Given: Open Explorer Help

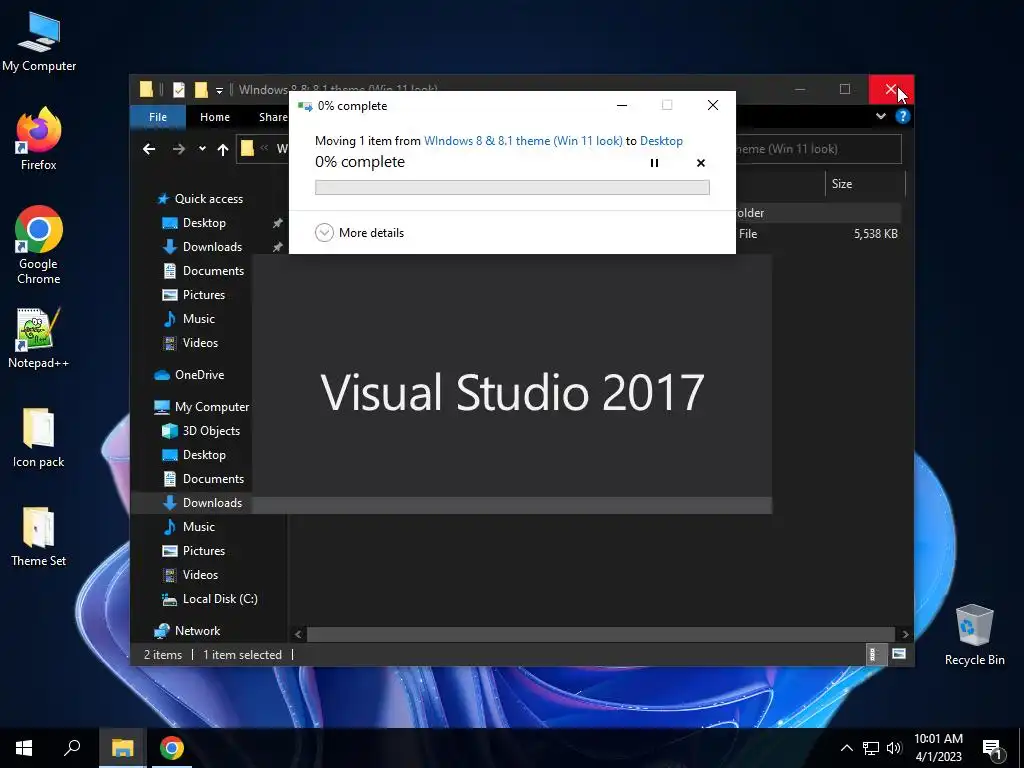Looking at the screenshot, I should pyautogui.click(x=903, y=116).
